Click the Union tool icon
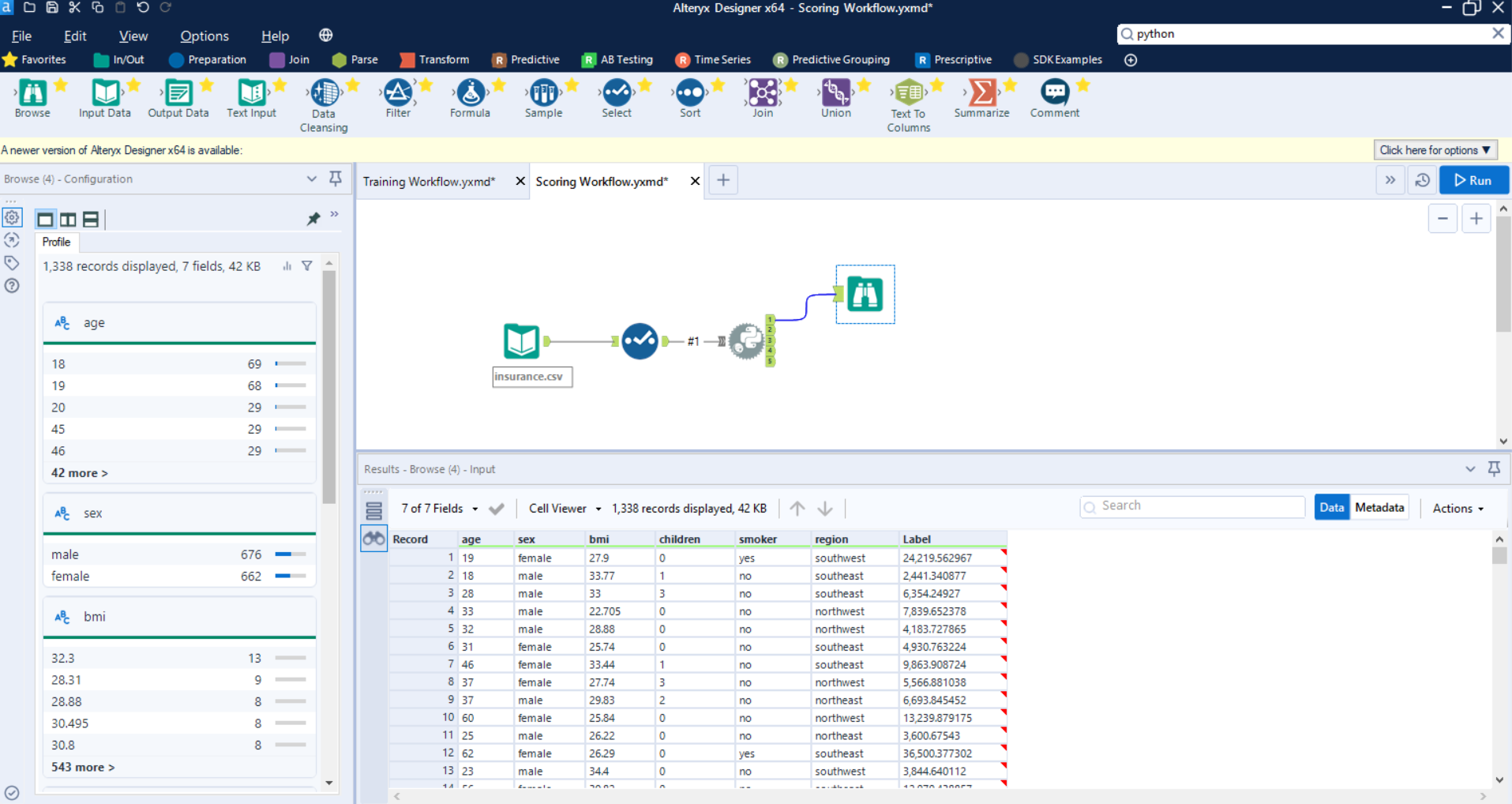This screenshot has width=1512, height=804. (835, 93)
